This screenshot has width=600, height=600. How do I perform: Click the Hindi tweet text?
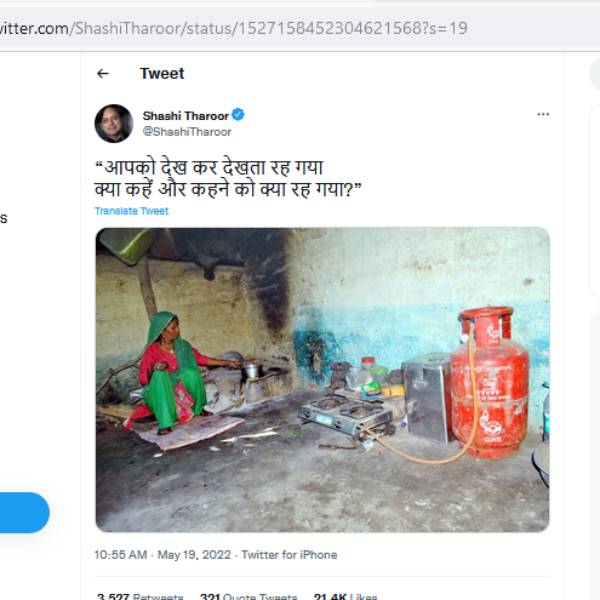click(228, 178)
